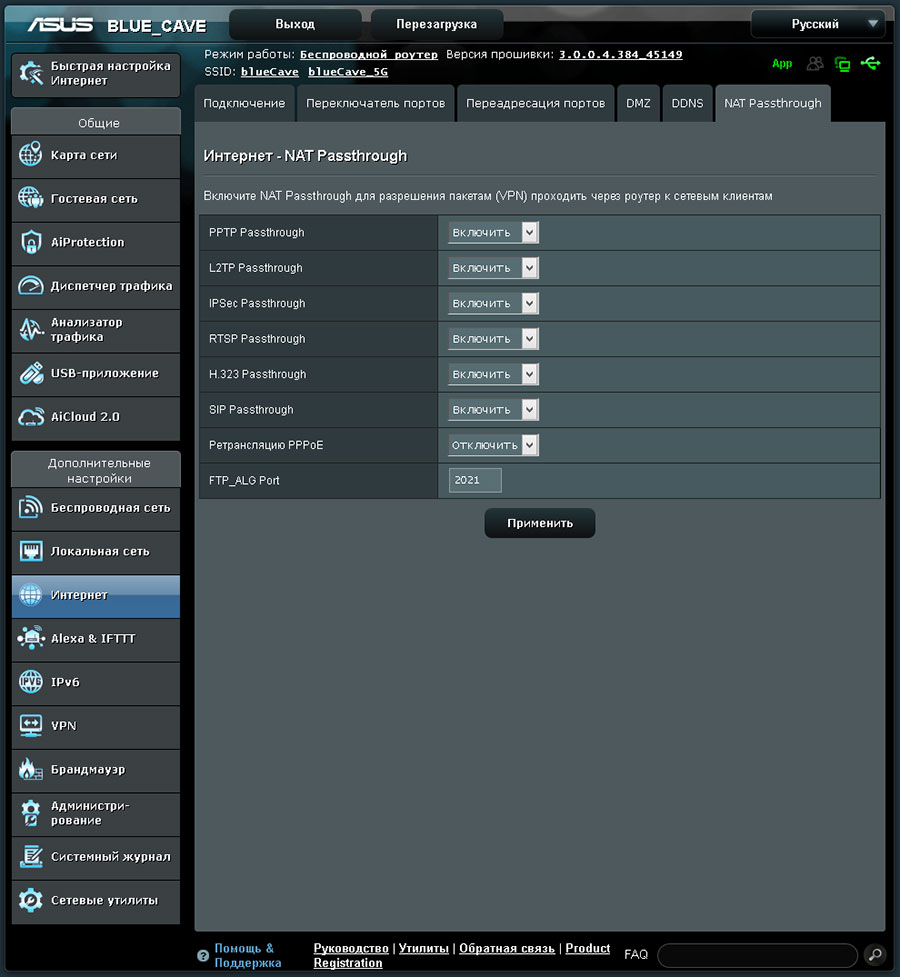900x977 pixels.
Task: Open L2TP Passthrough dropdown
Action: pos(493,268)
